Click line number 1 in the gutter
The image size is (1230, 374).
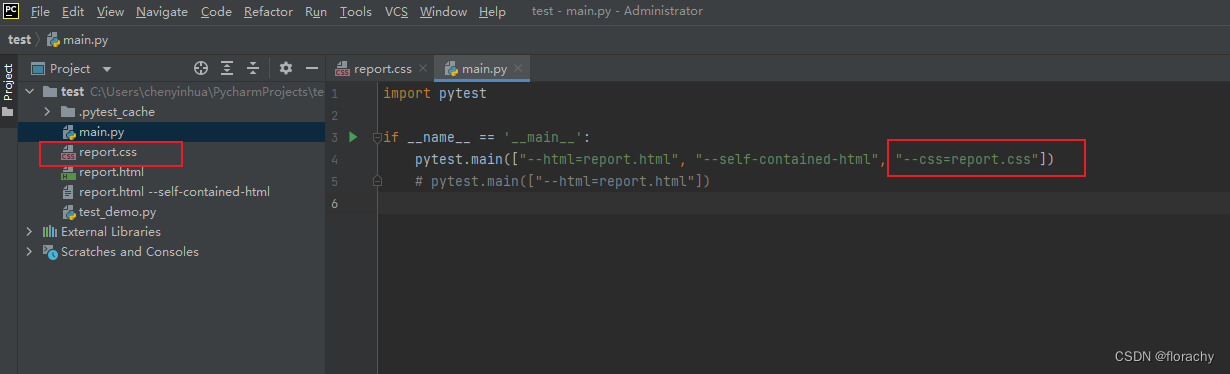334,93
